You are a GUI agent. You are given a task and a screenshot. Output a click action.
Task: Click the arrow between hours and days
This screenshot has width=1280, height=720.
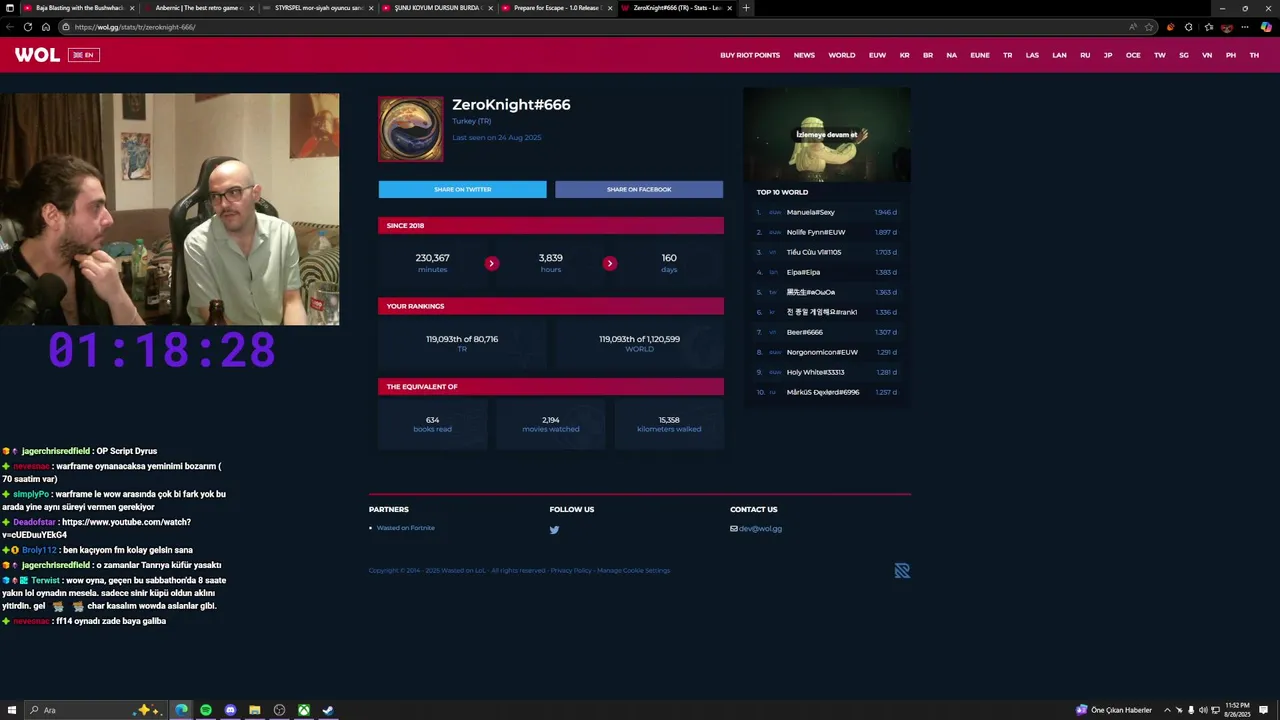tap(610, 263)
